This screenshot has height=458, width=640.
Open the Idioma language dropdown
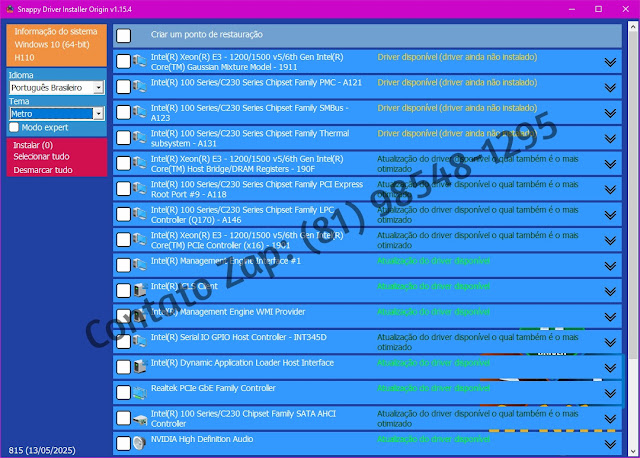click(x=57, y=87)
